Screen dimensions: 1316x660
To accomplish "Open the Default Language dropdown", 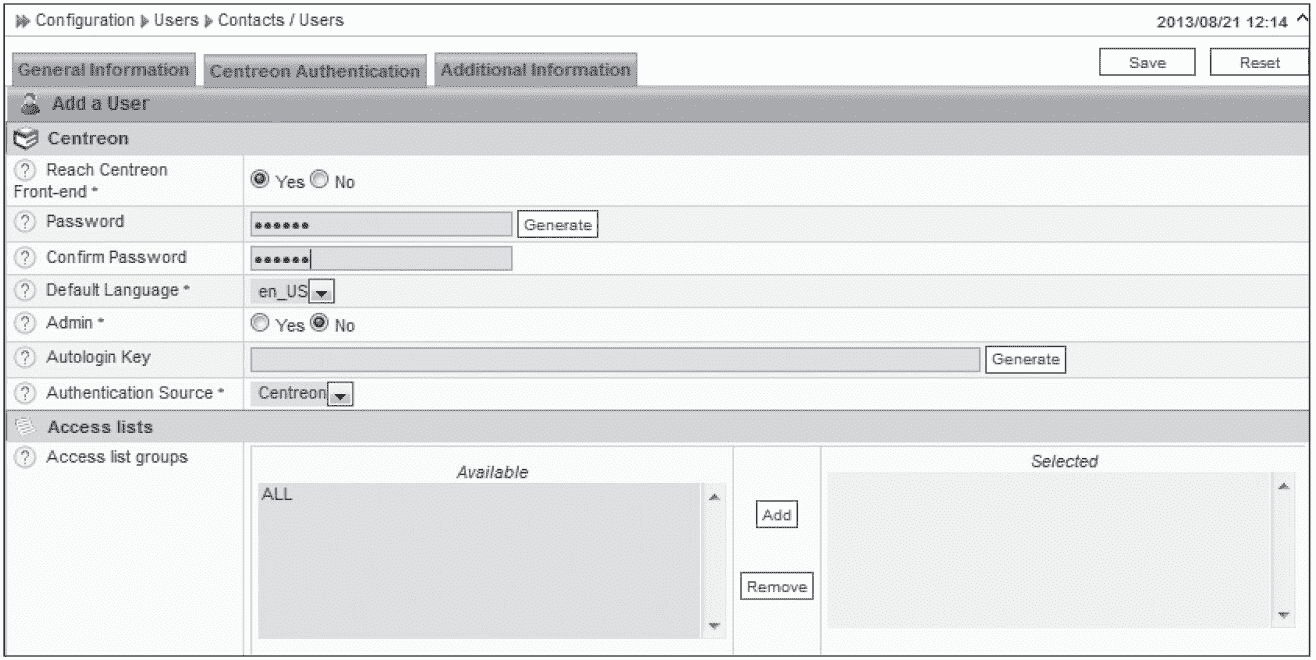I will (x=320, y=291).
